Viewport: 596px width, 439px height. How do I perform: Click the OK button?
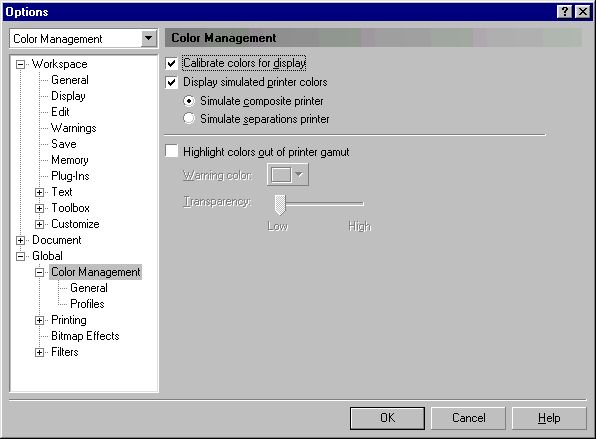387,418
